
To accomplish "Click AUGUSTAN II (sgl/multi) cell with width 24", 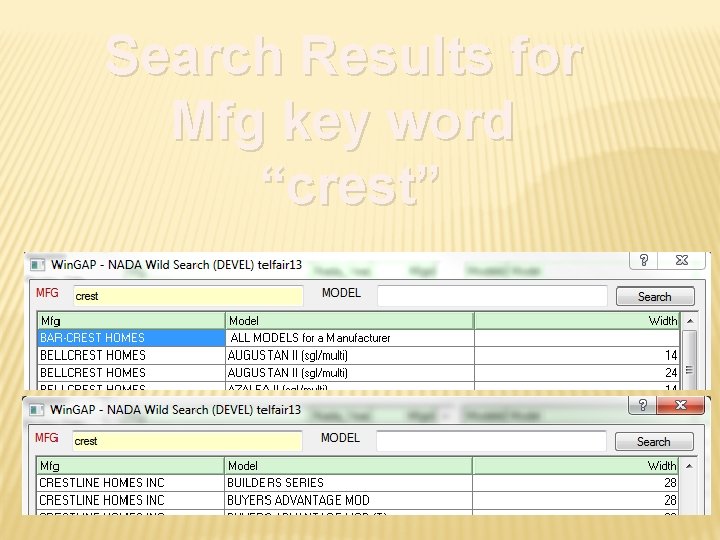I will (350, 373).
